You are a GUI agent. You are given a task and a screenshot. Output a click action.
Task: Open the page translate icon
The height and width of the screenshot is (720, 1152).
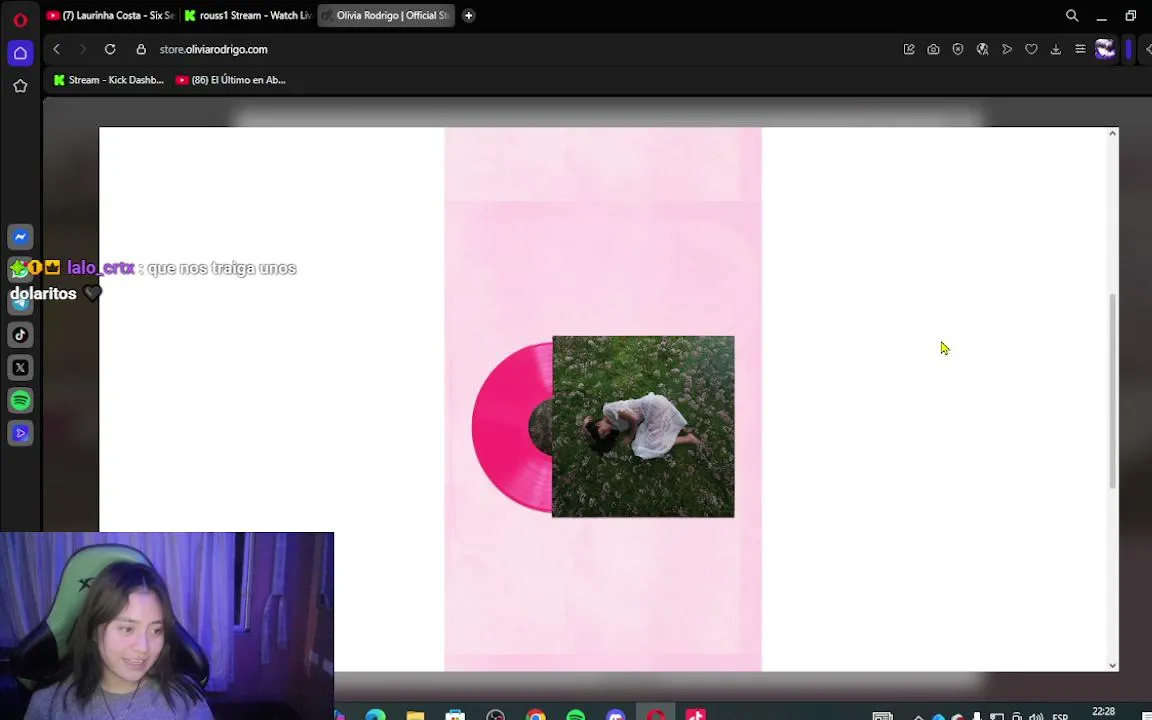tap(982, 49)
